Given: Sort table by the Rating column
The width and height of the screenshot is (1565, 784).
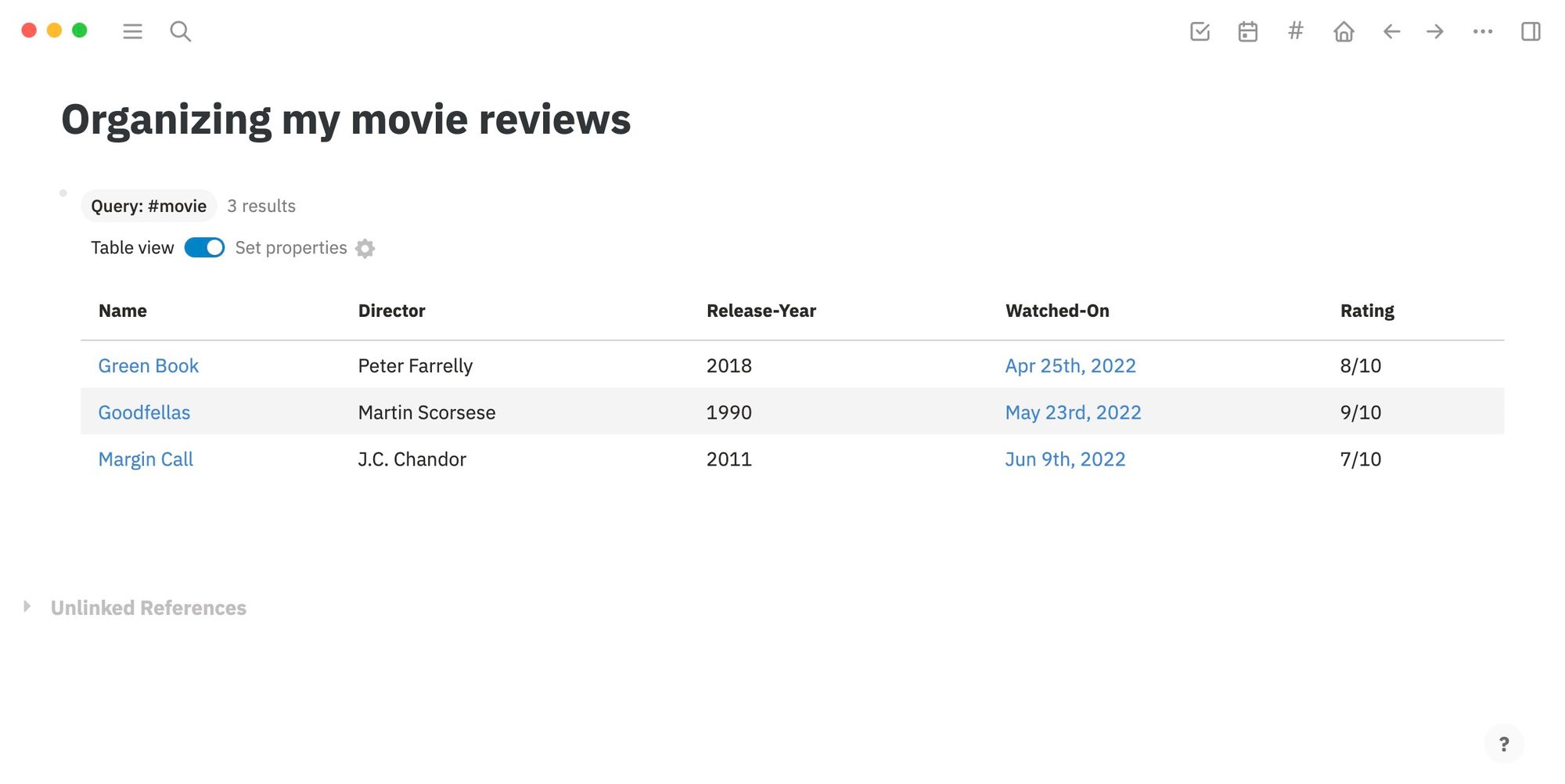Looking at the screenshot, I should tap(1366, 310).
